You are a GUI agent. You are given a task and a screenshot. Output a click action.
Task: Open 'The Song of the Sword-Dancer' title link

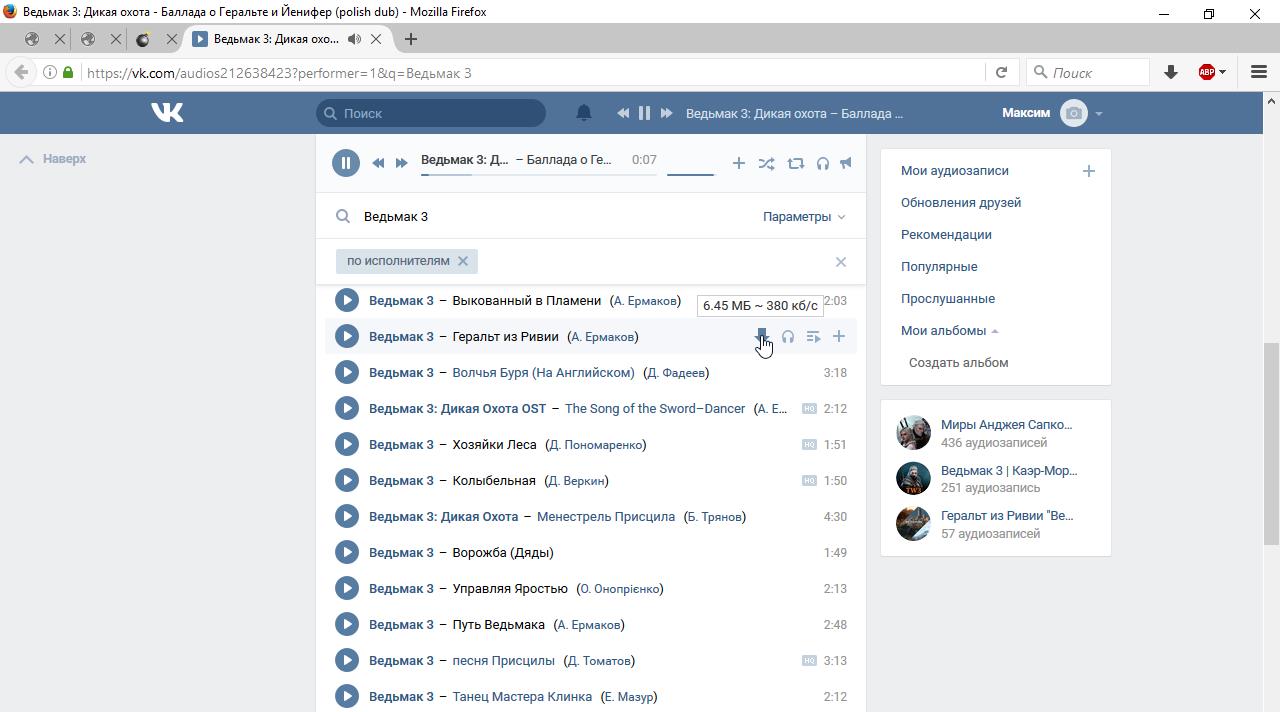click(x=655, y=408)
